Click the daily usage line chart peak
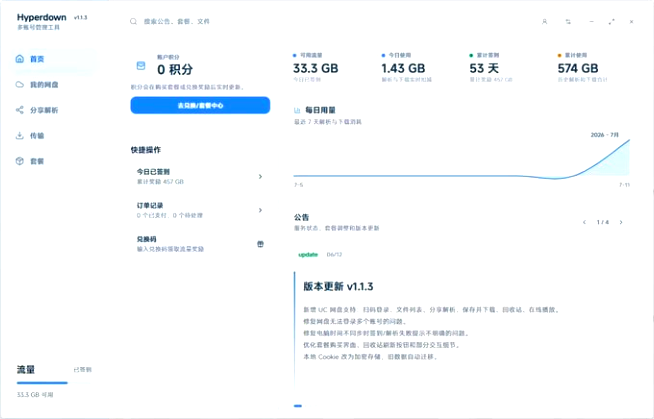 coord(629,141)
